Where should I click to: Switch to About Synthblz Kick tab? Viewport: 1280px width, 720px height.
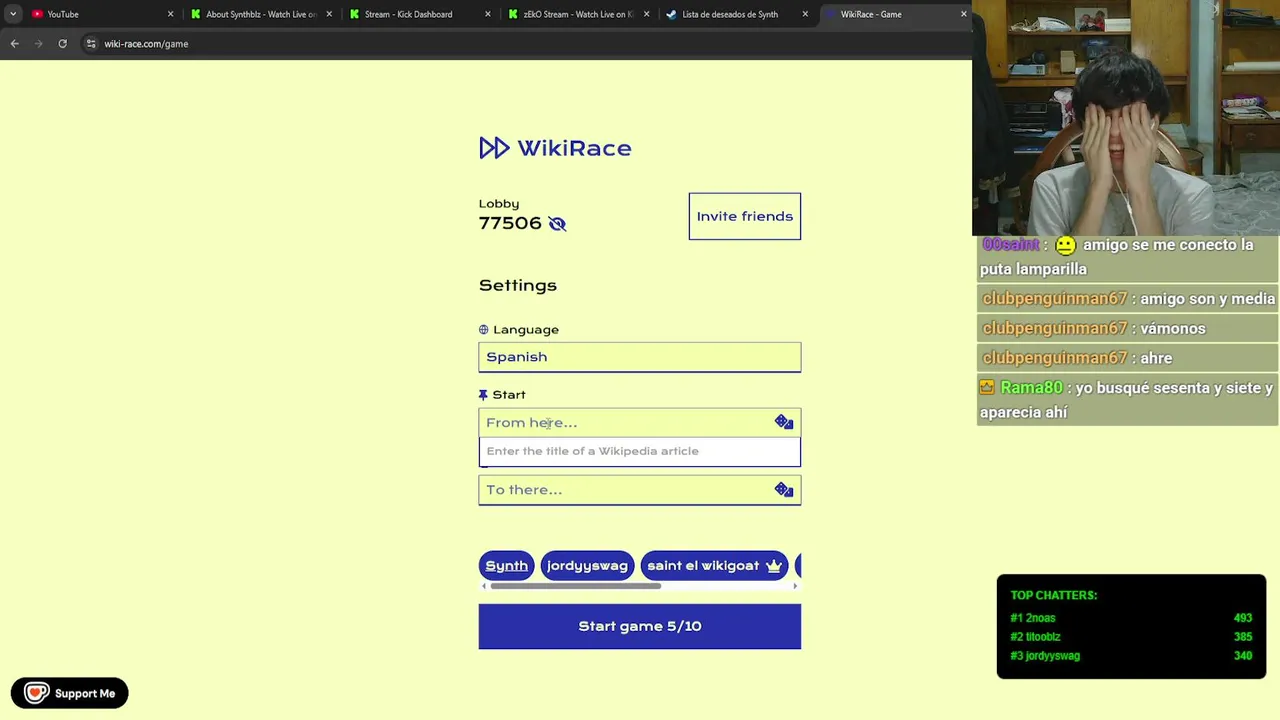(260, 14)
